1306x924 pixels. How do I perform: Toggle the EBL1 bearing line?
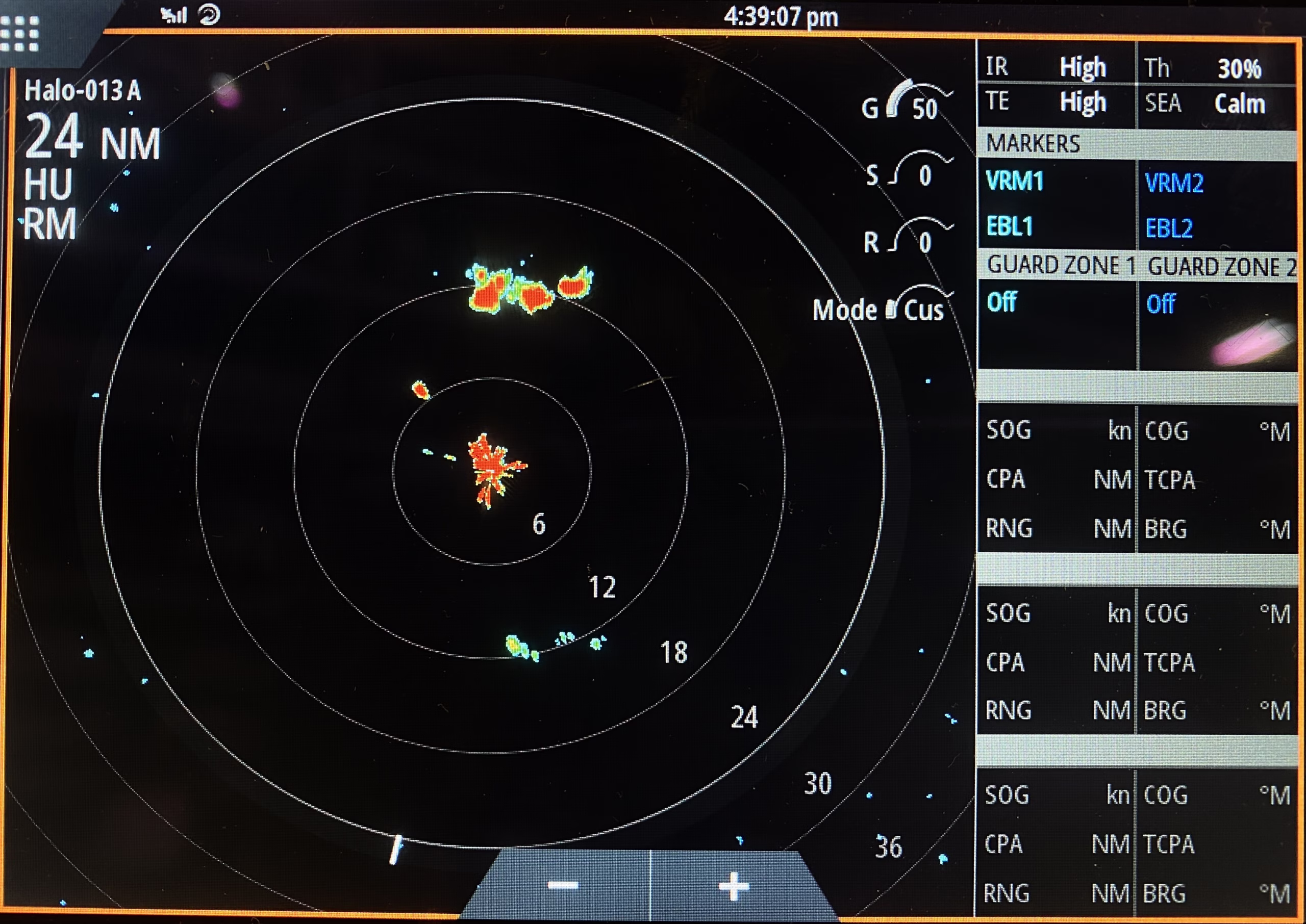click(x=1010, y=226)
